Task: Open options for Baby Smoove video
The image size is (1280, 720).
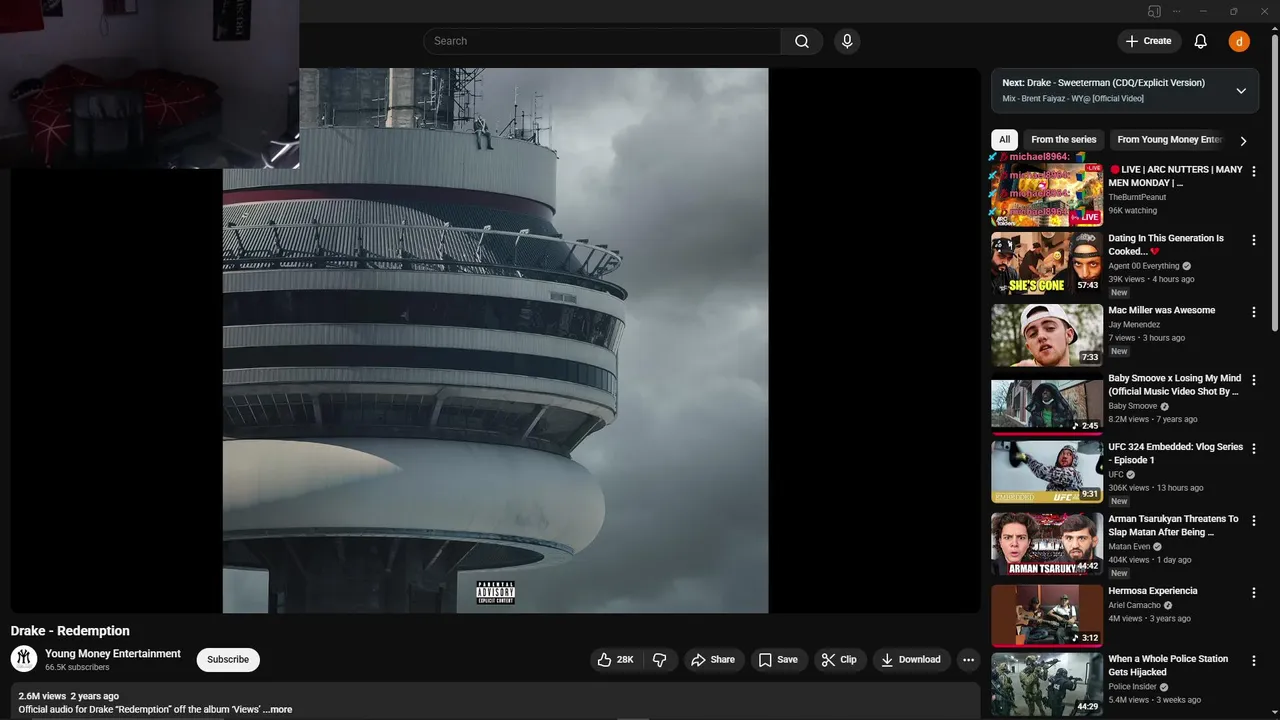Action: (1254, 380)
